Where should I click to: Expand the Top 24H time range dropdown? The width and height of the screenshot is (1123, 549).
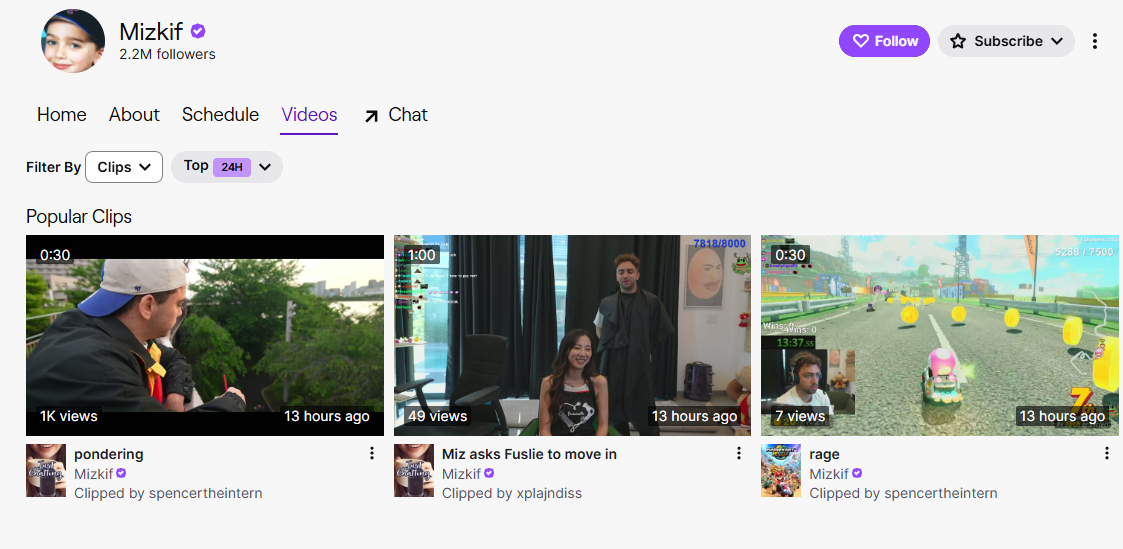point(227,167)
